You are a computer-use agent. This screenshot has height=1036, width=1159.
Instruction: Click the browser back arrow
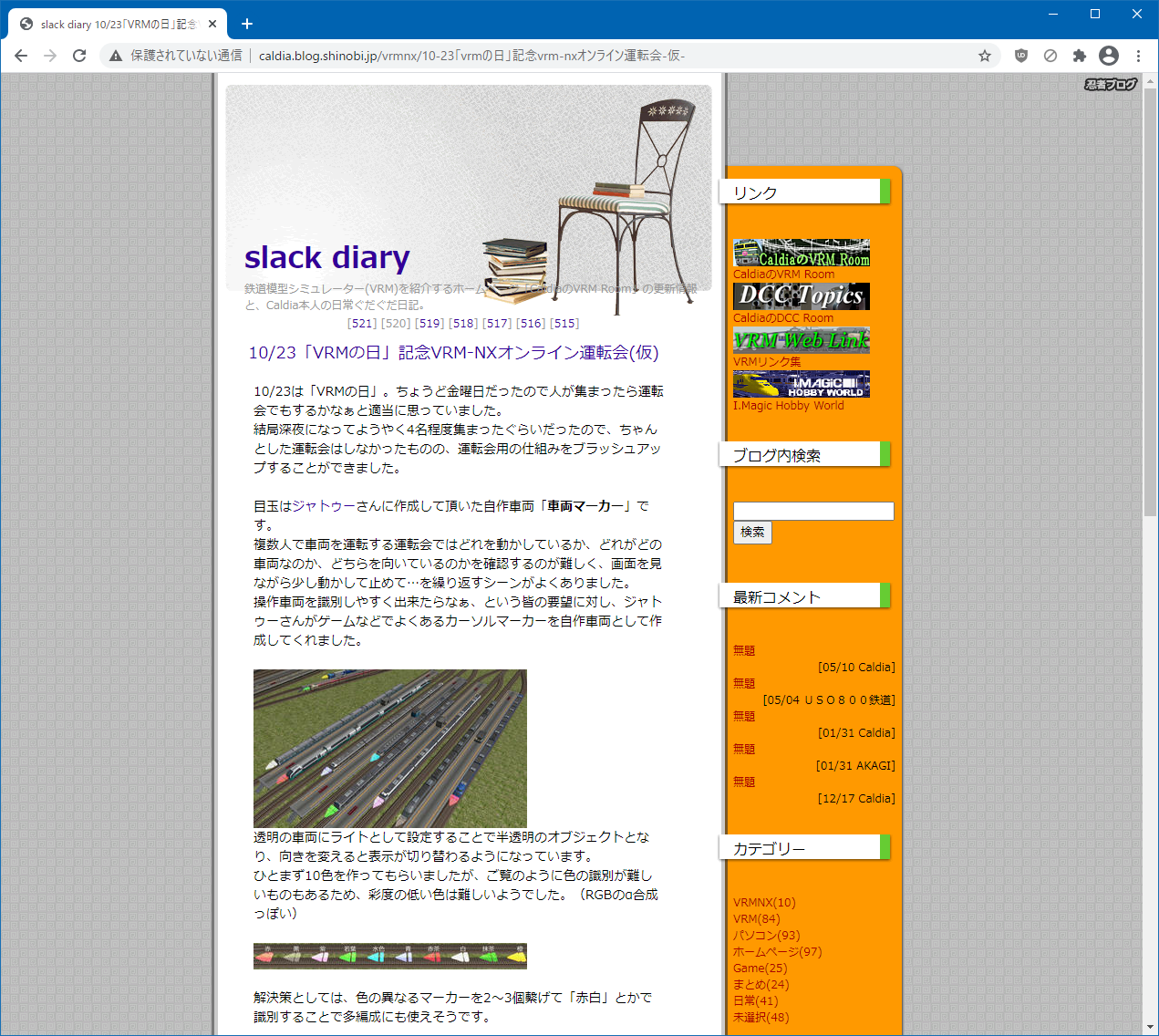pos(21,56)
